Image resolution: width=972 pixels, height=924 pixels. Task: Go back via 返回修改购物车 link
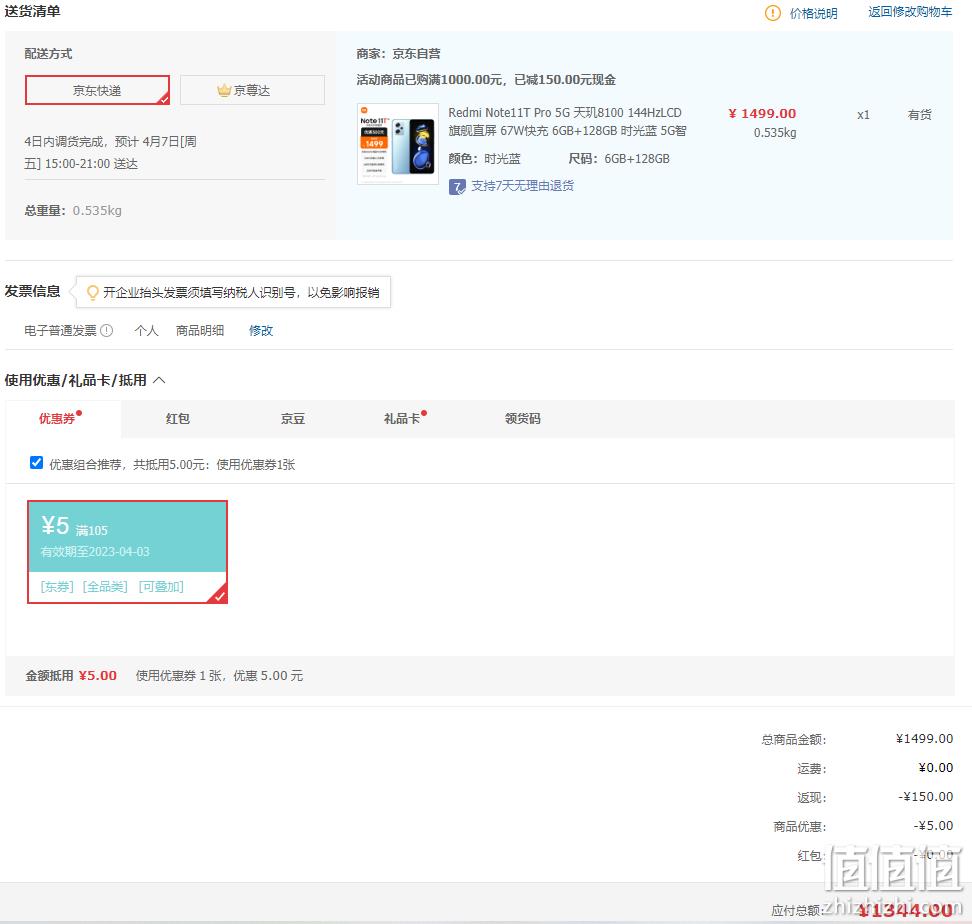coord(909,12)
